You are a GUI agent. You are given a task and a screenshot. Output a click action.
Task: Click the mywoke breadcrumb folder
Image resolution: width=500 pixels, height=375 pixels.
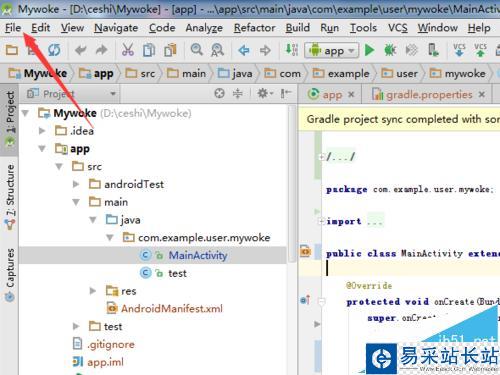tap(457, 73)
